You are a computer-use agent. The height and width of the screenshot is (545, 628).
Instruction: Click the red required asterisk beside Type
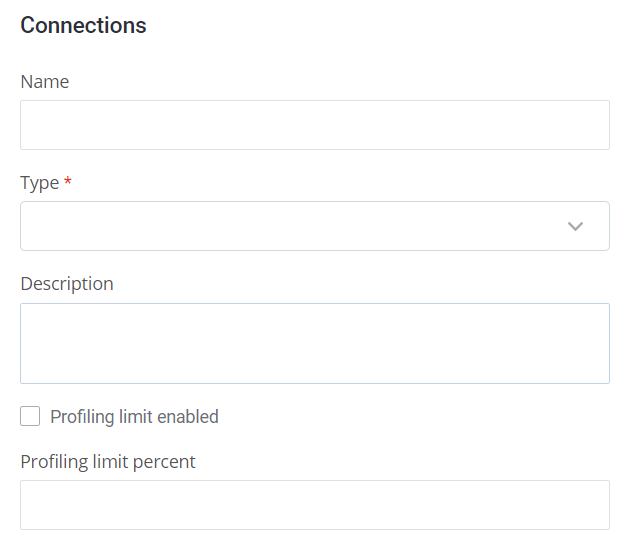pyautogui.click(x=68, y=183)
